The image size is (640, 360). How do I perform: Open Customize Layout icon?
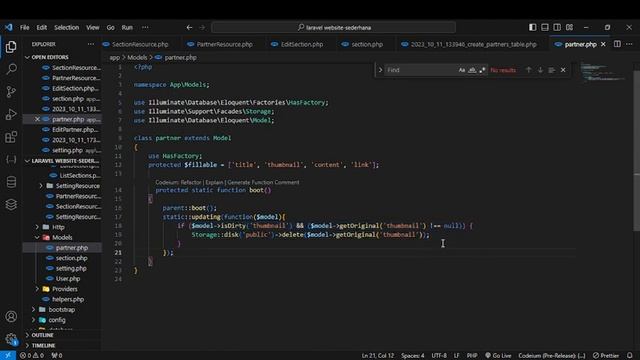[569, 27]
